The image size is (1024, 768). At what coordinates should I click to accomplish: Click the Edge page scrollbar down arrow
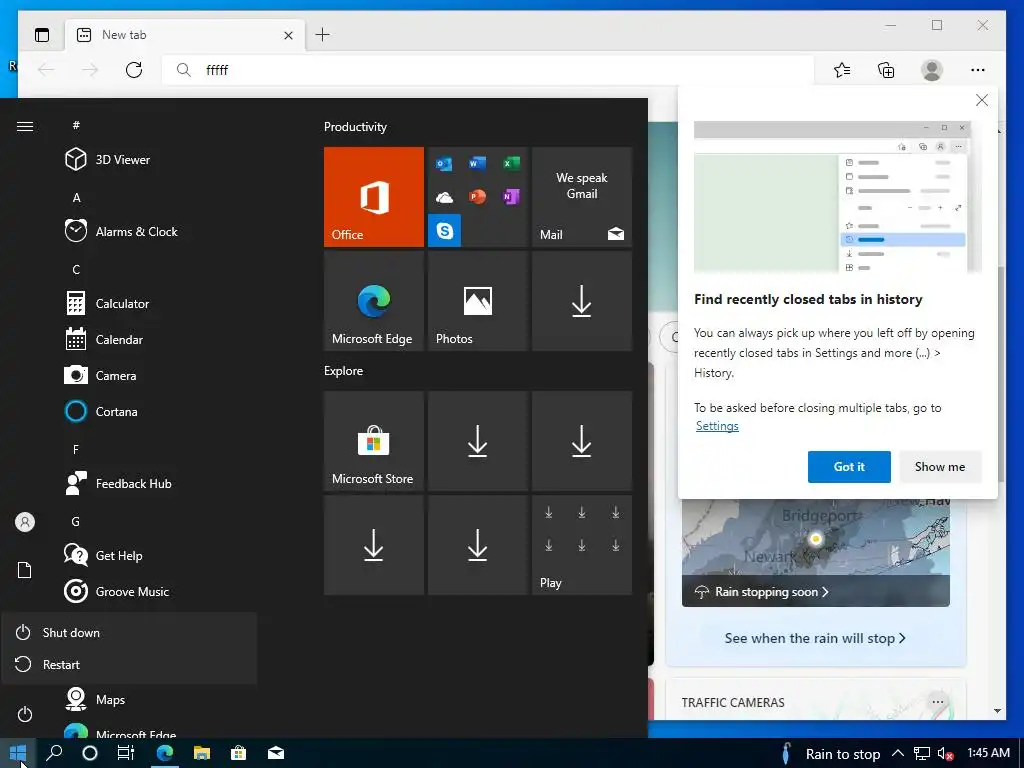click(997, 711)
